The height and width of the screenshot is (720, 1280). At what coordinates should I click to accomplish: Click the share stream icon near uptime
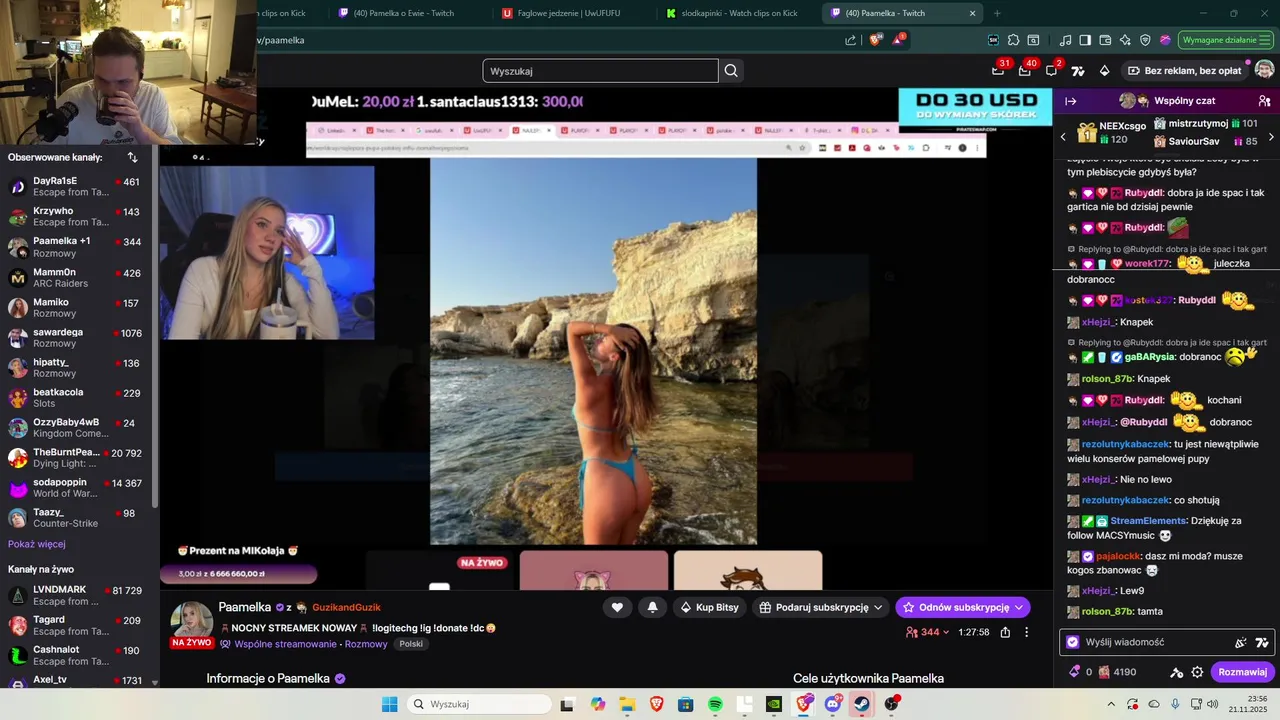pyautogui.click(x=1005, y=632)
